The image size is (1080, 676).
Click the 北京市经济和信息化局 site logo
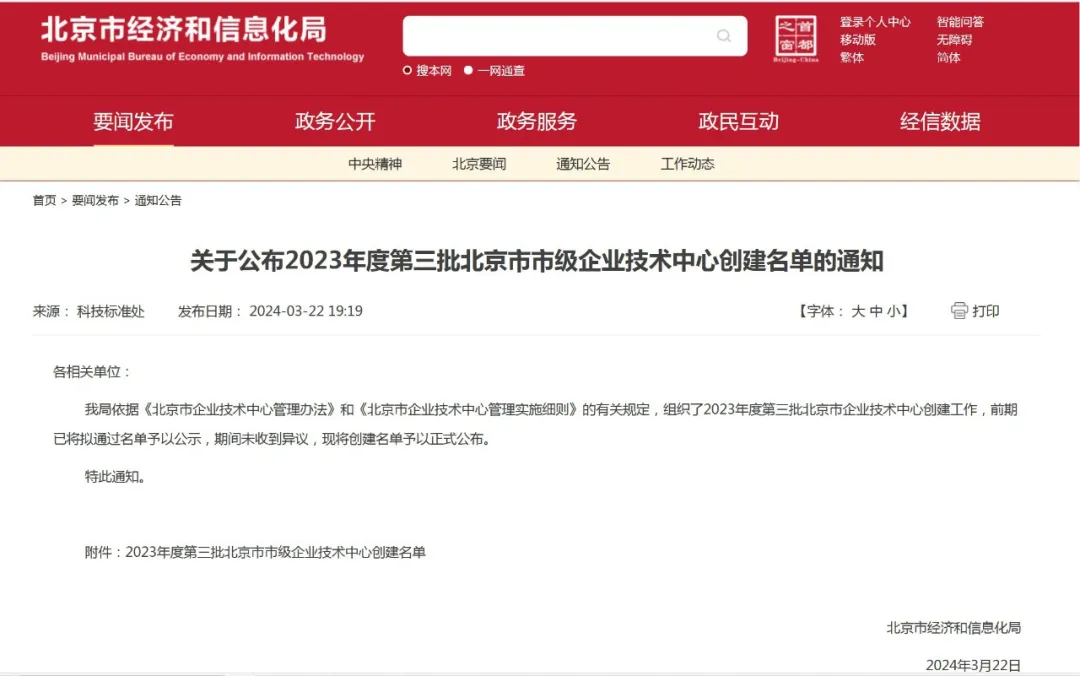pyautogui.click(x=202, y=38)
